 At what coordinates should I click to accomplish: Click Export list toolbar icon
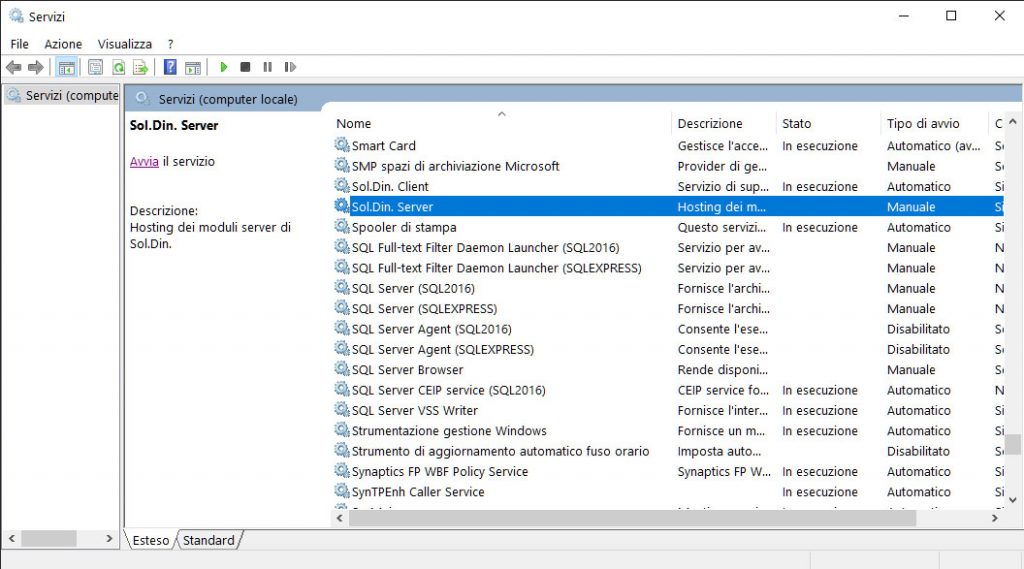point(140,67)
